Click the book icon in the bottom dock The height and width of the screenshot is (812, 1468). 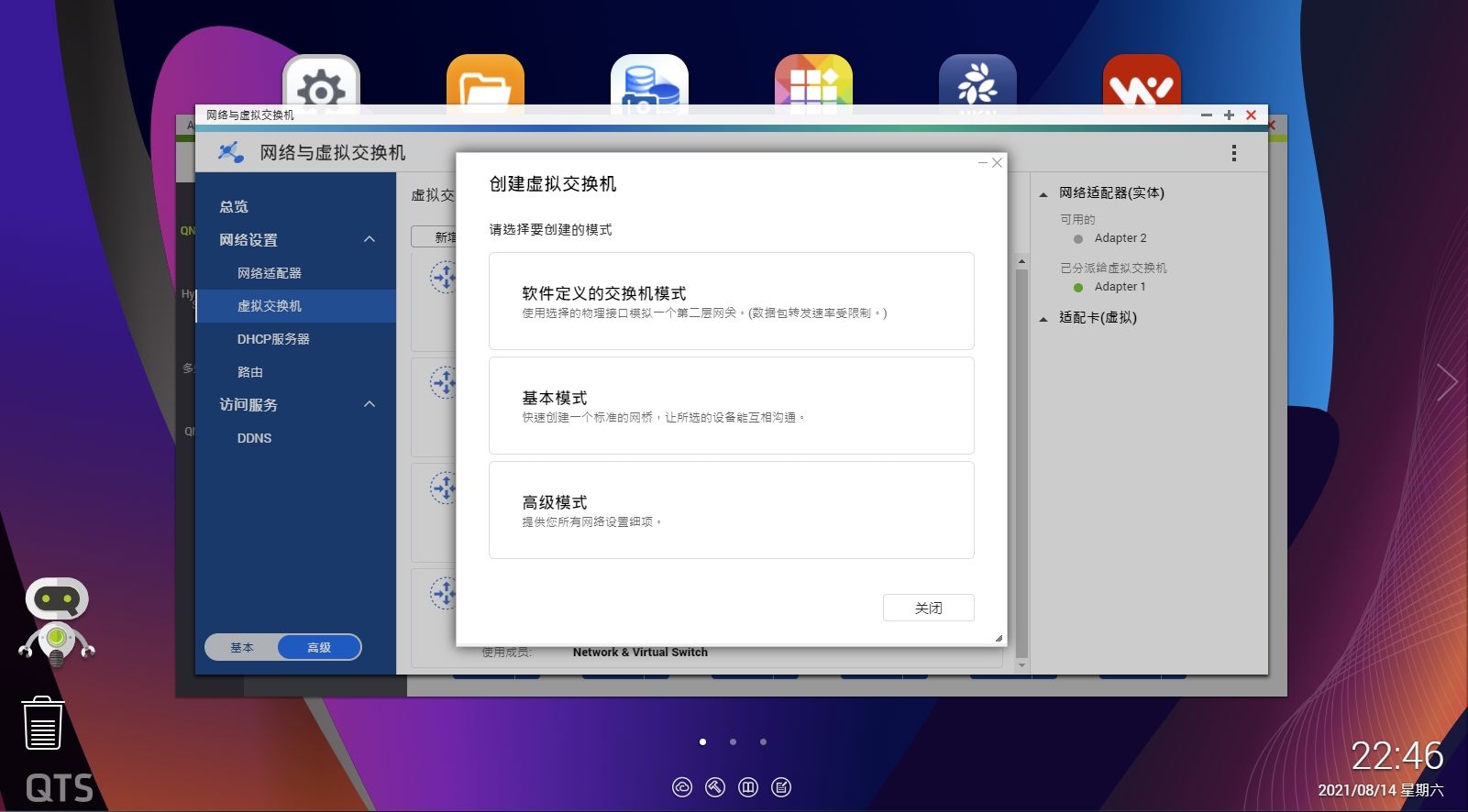tap(748, 787)
